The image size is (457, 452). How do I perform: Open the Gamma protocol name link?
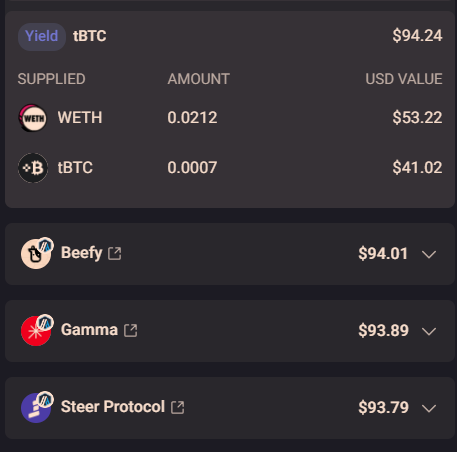point(89,330)
